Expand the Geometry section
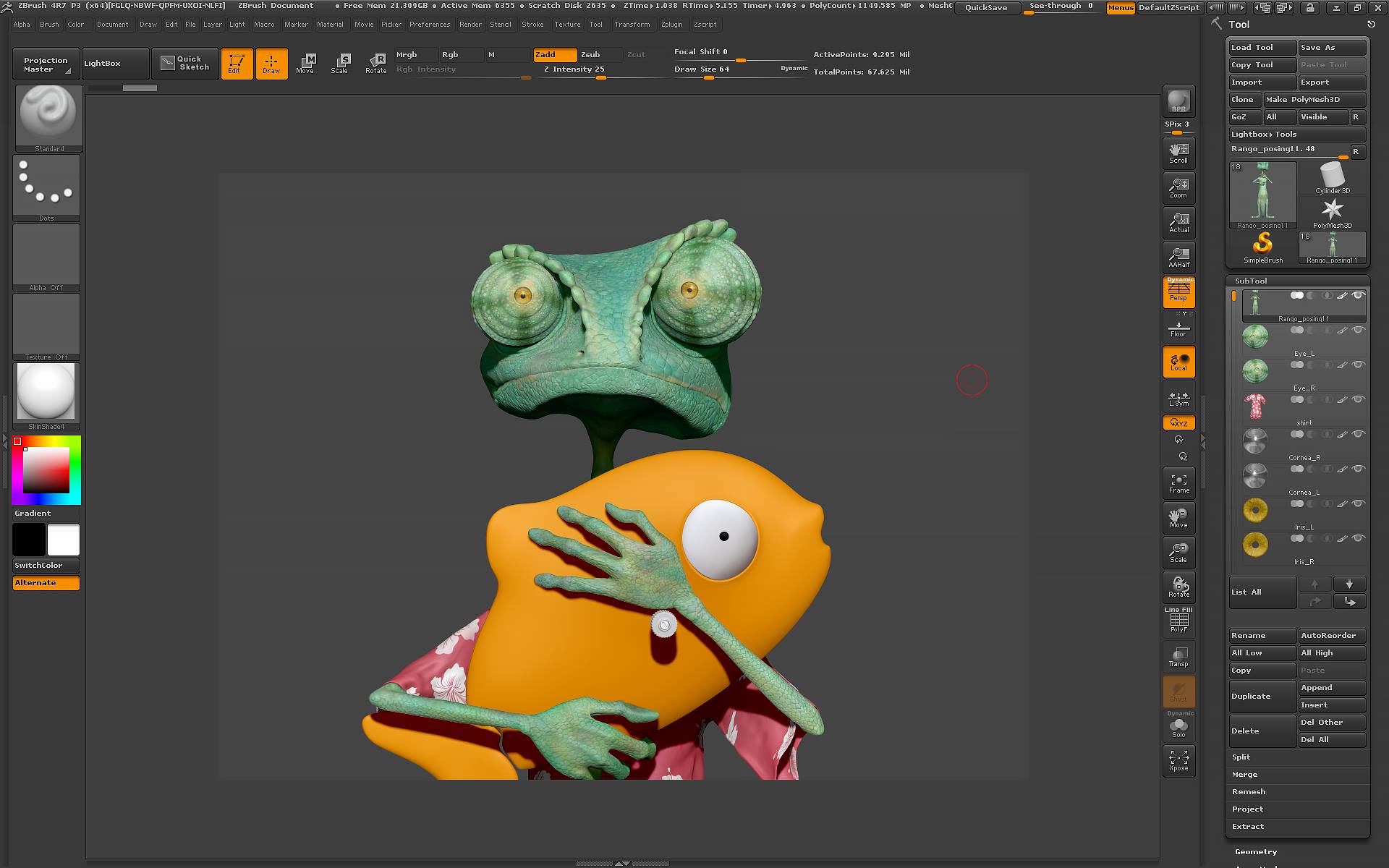Viewport: 1389px width, 868px height. point(1256,852)
